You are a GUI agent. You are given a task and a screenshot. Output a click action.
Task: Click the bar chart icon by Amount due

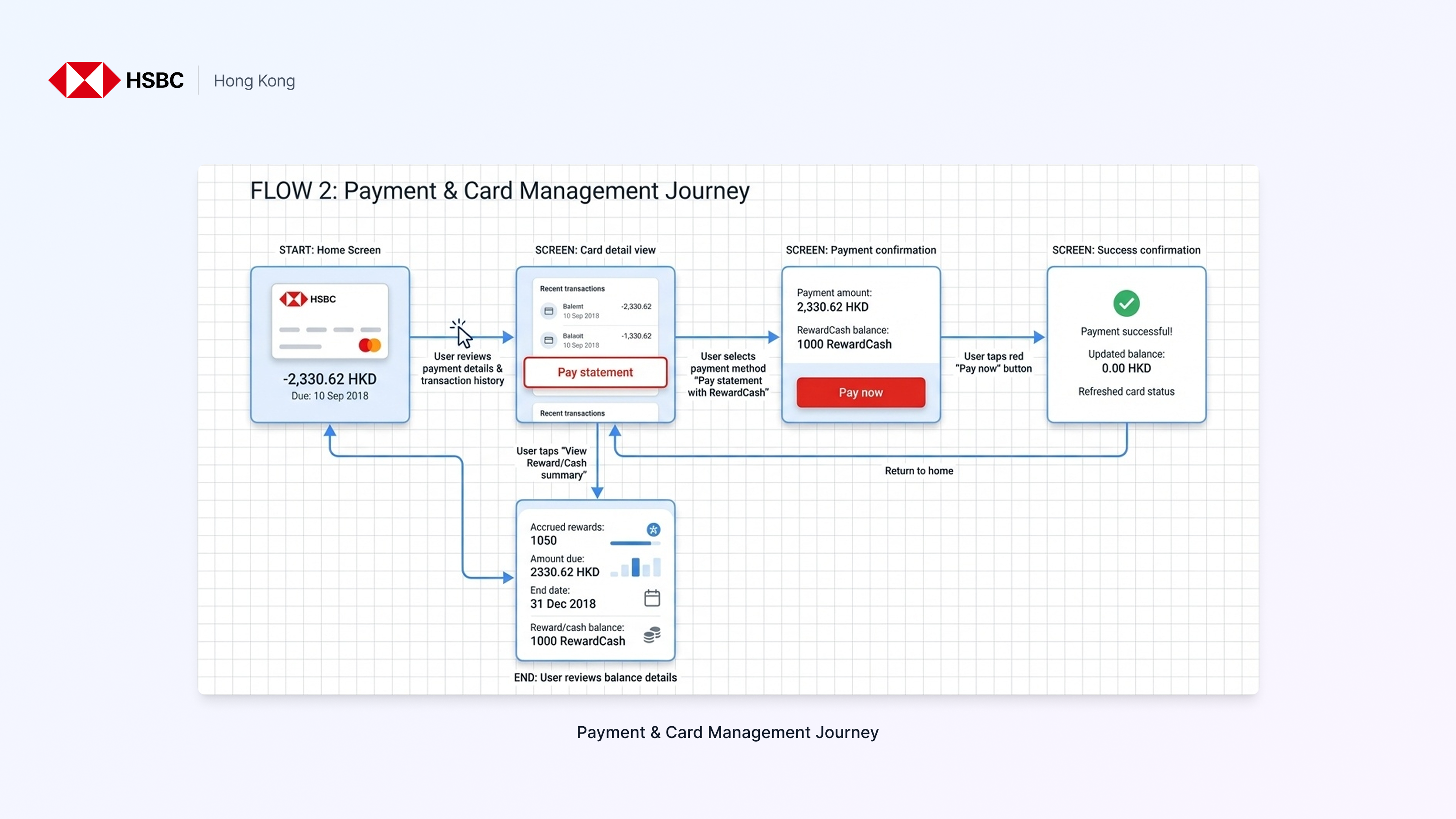[x=637, y=567]
